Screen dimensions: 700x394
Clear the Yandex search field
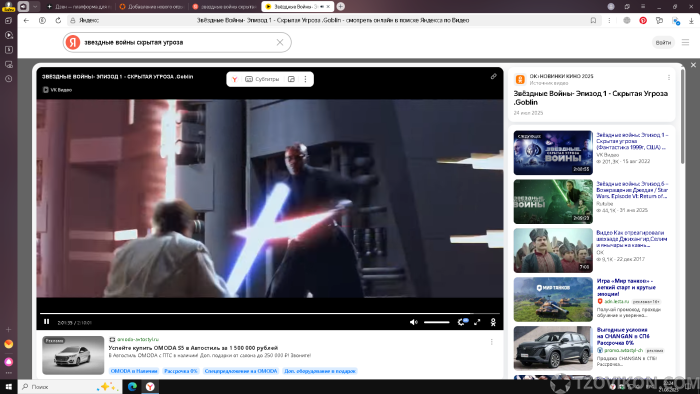click(280, 42)
